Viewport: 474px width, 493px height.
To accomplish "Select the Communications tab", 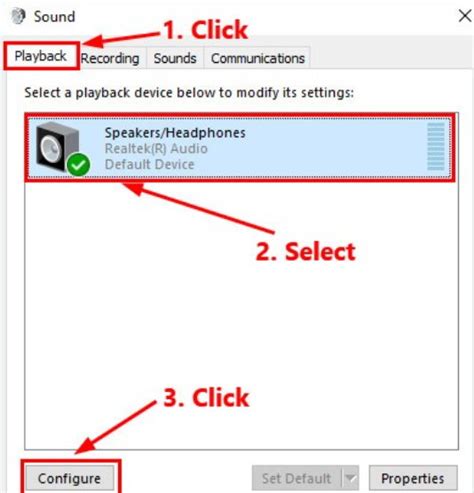I will [258, 58].
